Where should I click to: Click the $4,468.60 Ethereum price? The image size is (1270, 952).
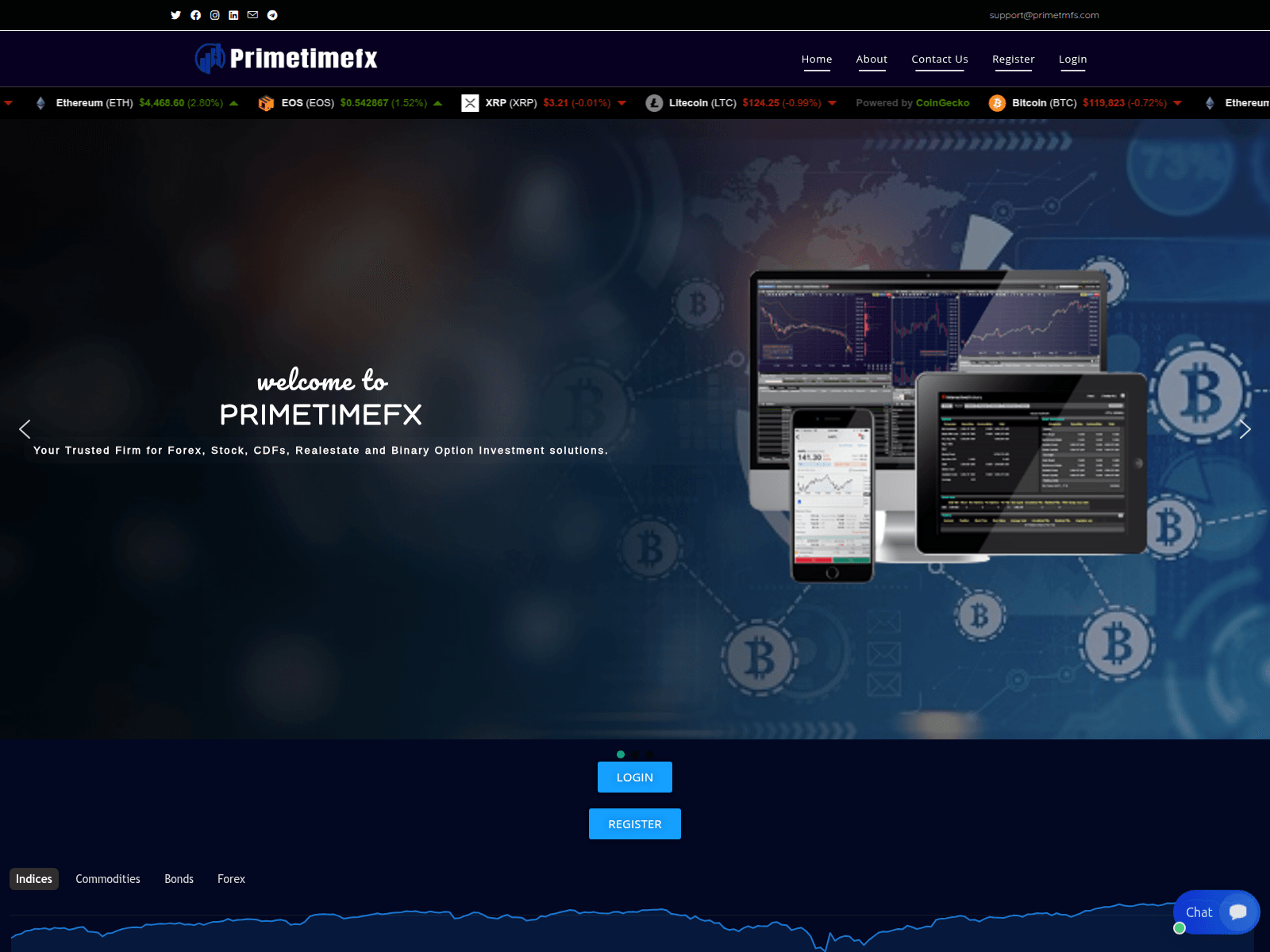click(162, 103)
